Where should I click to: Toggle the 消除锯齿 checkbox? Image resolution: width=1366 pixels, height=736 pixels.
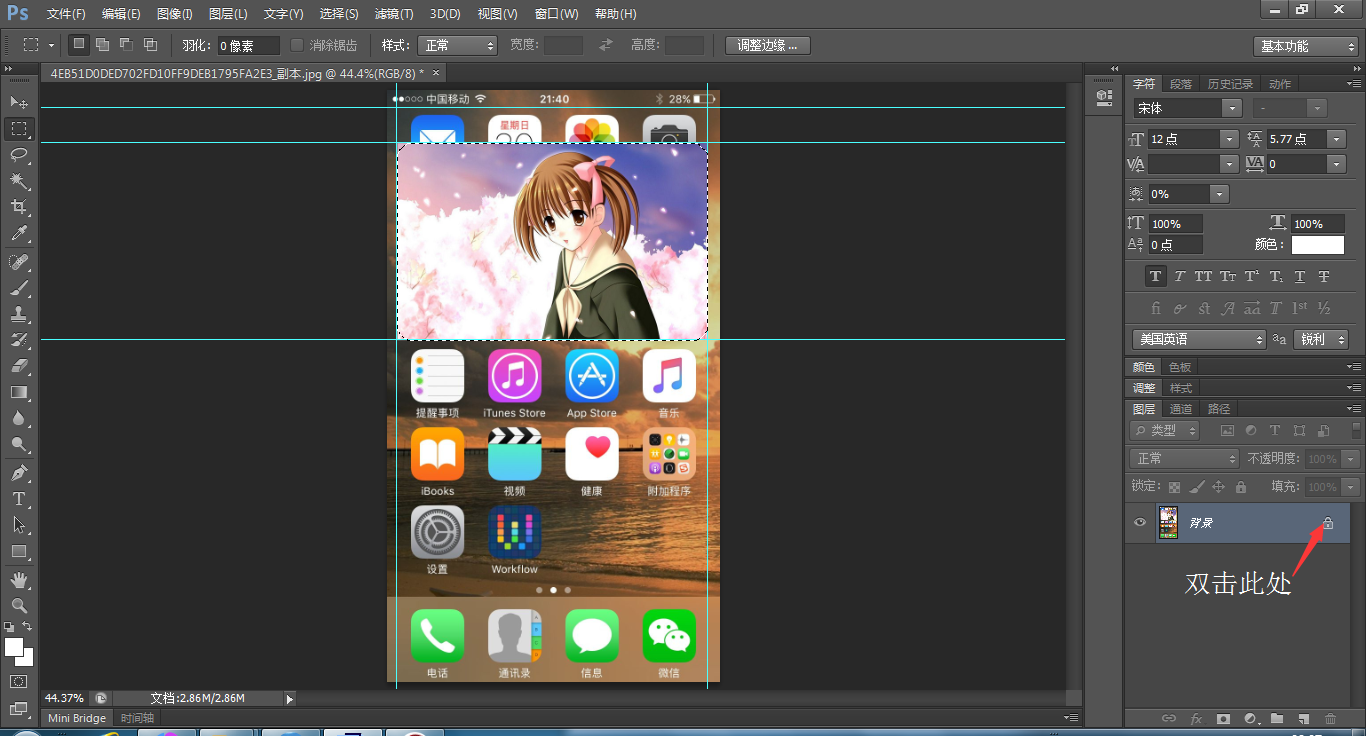(297, 45)
